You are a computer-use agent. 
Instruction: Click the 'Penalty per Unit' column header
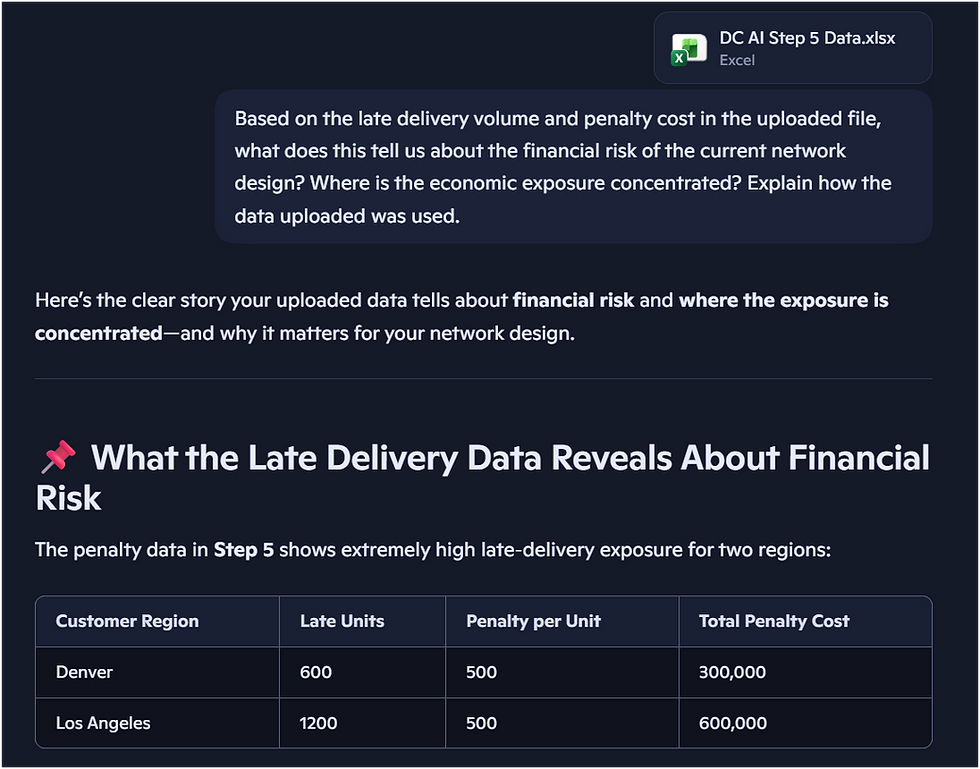[x=533, y=621]
